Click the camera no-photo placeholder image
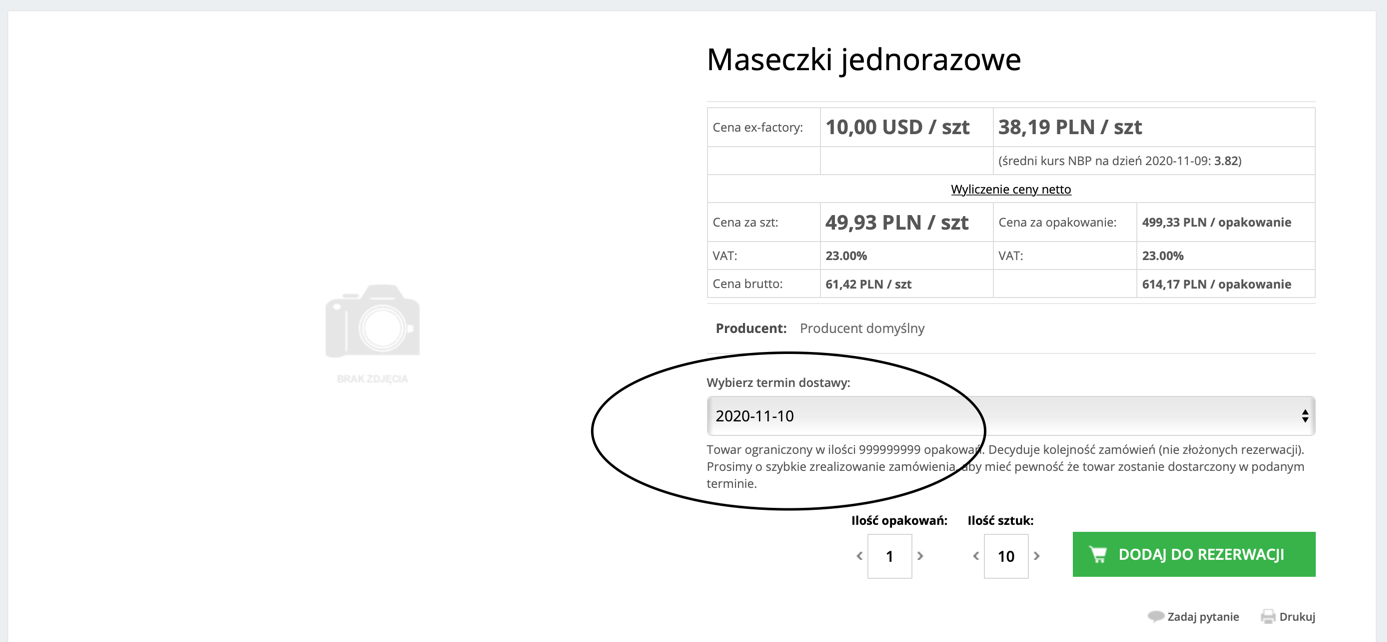The width and height of the screenshot is (1387, 642). tap(372, 321)
